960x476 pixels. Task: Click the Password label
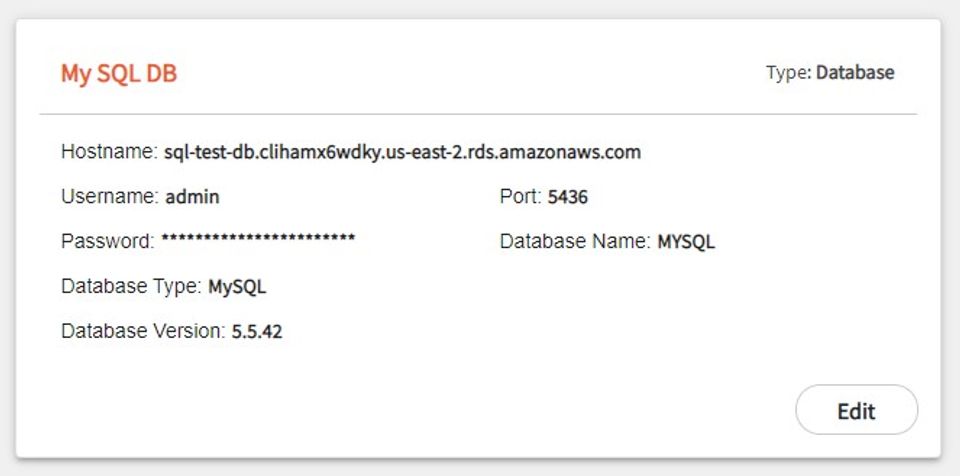tap(108, 242)
